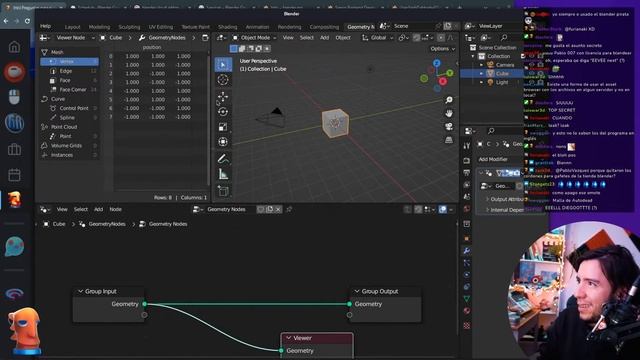This screenshot has width=640, height=360.
Task: Click the Y axis on navigation gizmo
Action: click(x=449, y=73)
